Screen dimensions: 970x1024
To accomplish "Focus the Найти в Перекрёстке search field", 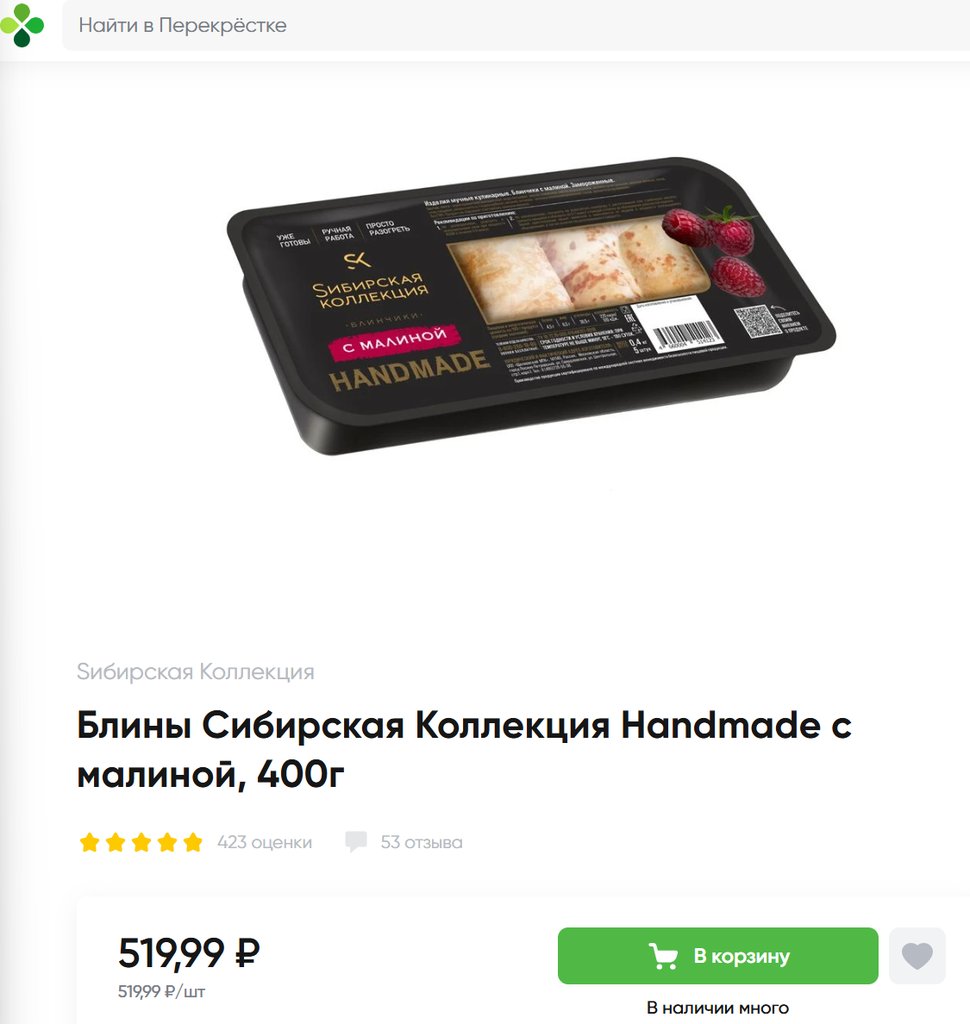I will point(516,25).
